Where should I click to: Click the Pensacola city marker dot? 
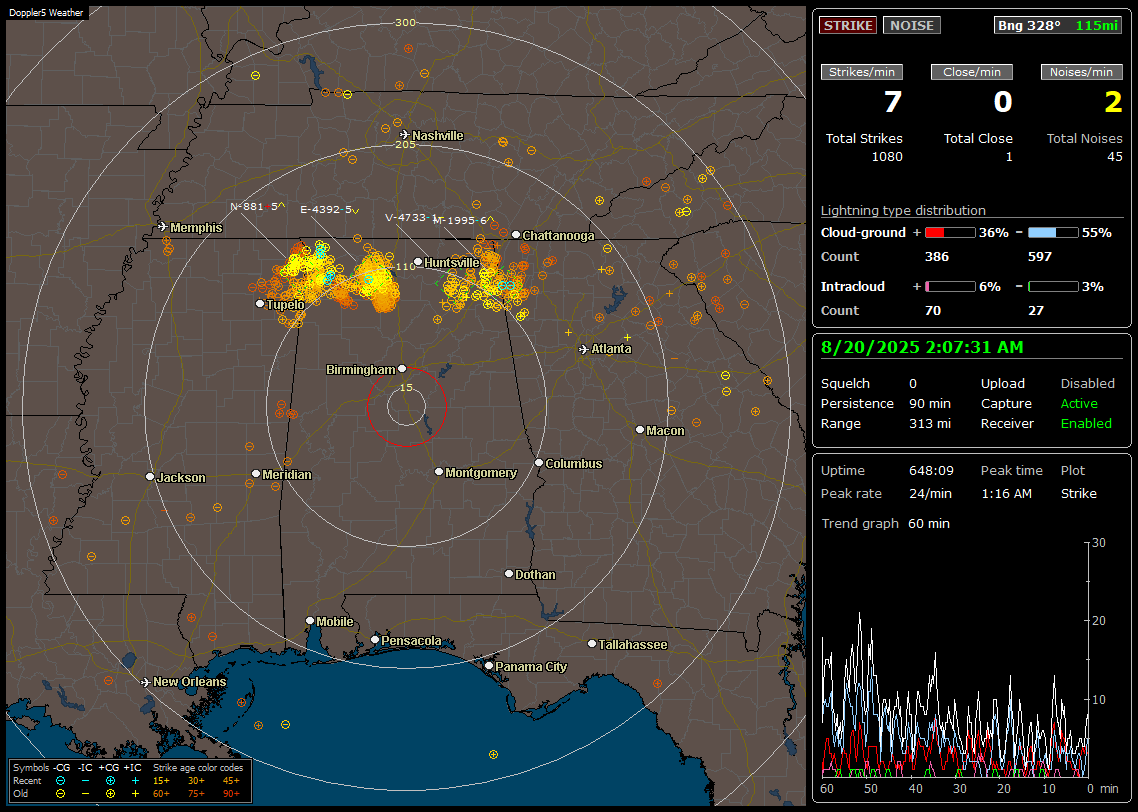(375, 639)
